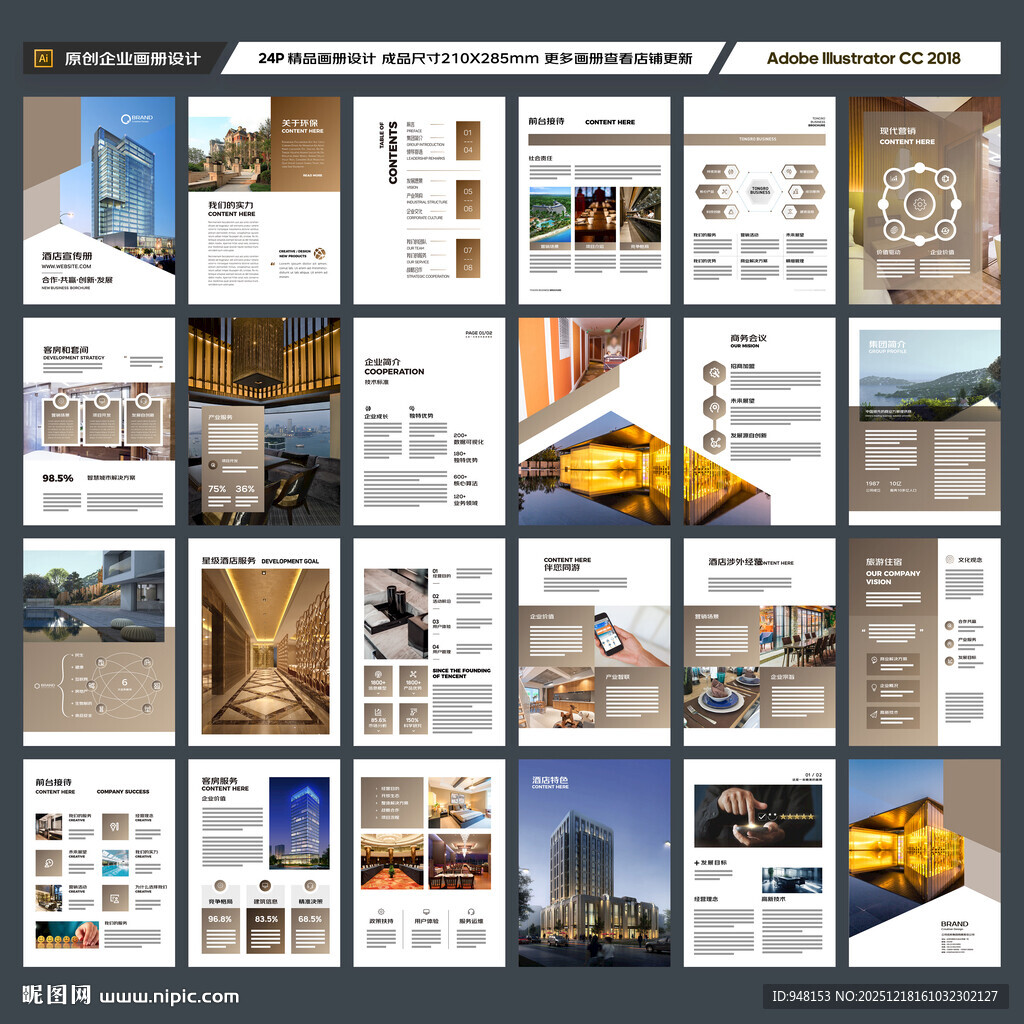Click the 96.8% stat card

coord(220,929)
